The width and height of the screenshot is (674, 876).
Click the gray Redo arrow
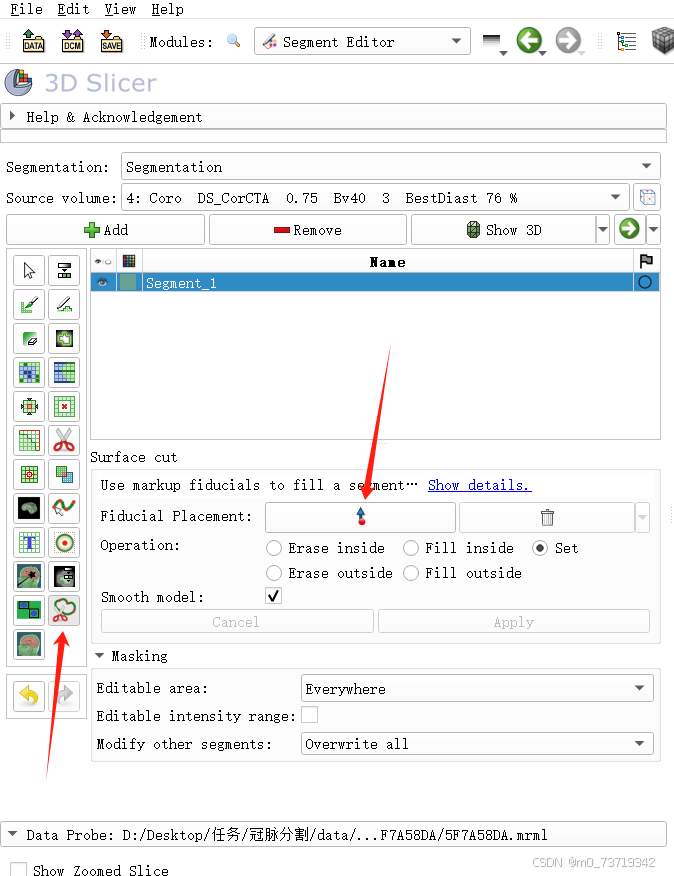pos(64,696)
